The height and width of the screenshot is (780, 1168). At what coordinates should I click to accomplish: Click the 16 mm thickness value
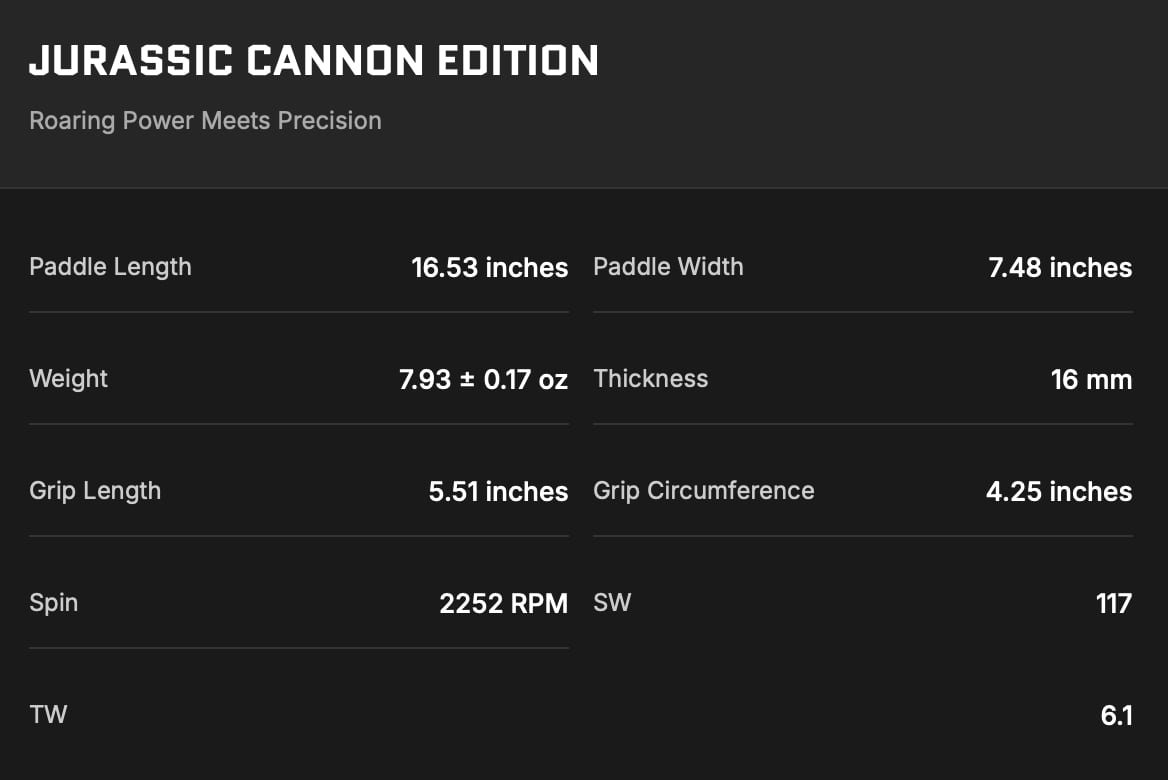coord(1091,380)
